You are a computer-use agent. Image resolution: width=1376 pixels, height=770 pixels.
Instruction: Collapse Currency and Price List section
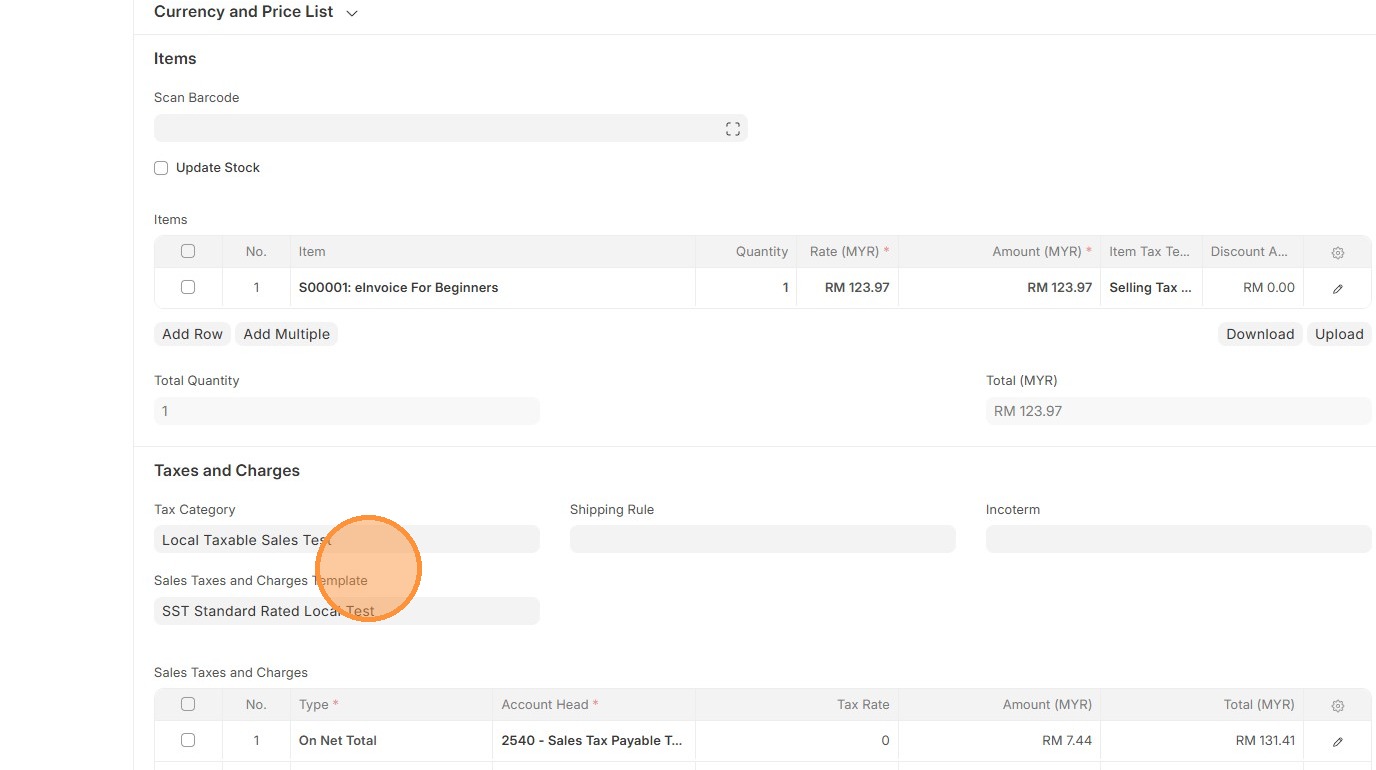coord(351,13)
